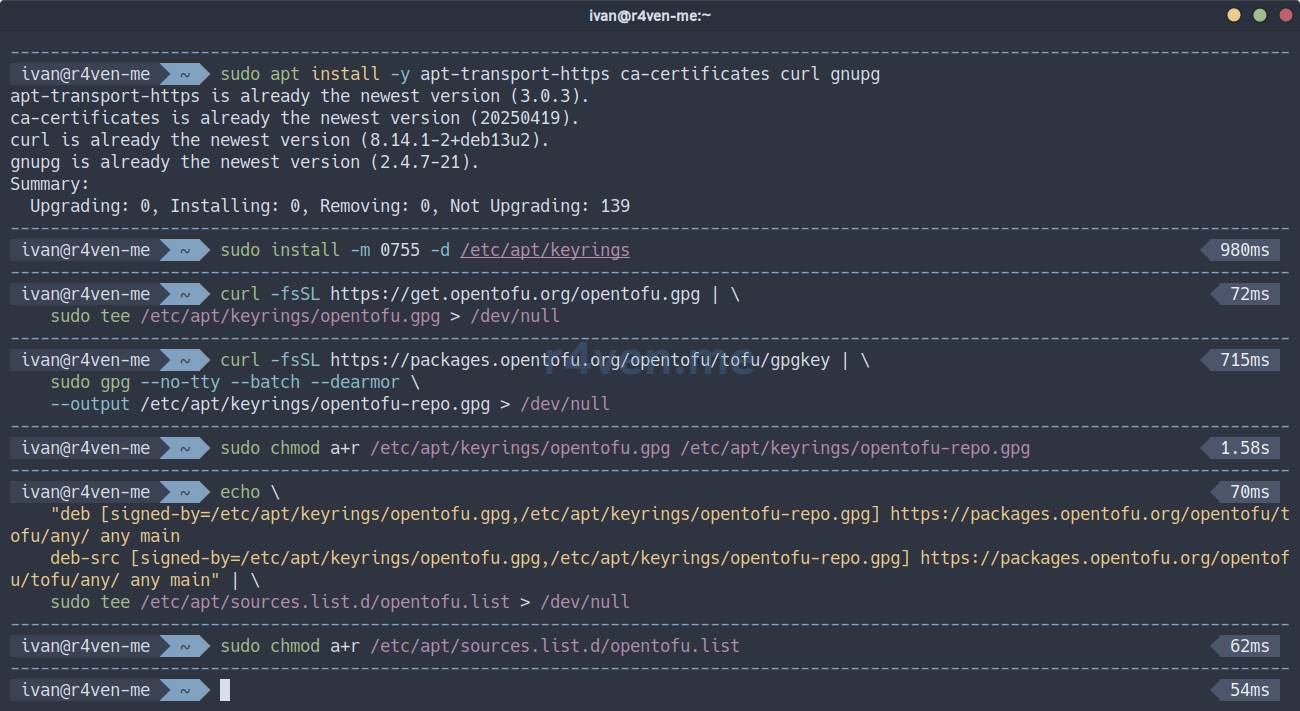Click the yellow minimize window button

tap(1234, 15)
